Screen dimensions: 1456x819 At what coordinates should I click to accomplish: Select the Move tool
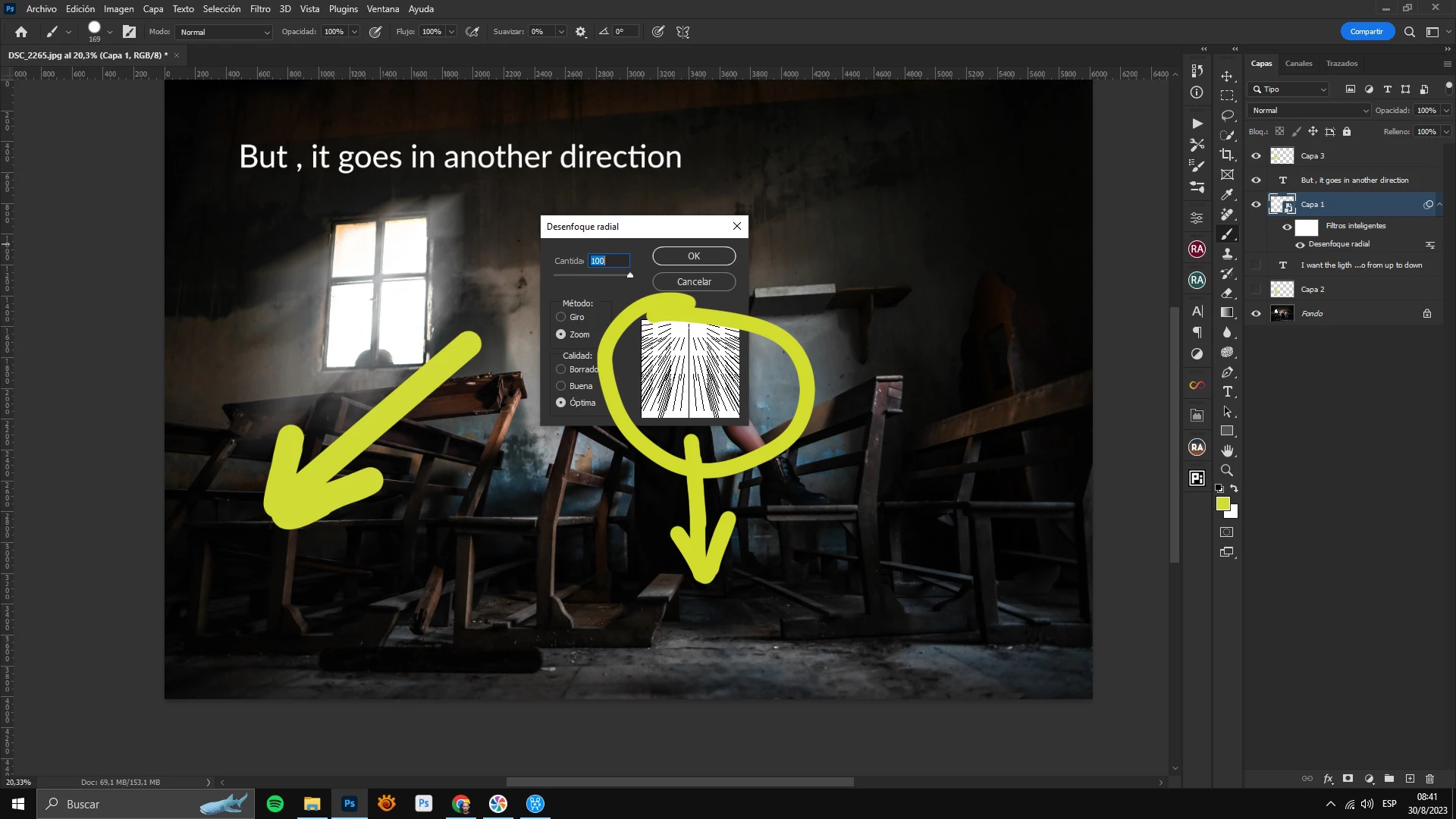coord(1226,76)
